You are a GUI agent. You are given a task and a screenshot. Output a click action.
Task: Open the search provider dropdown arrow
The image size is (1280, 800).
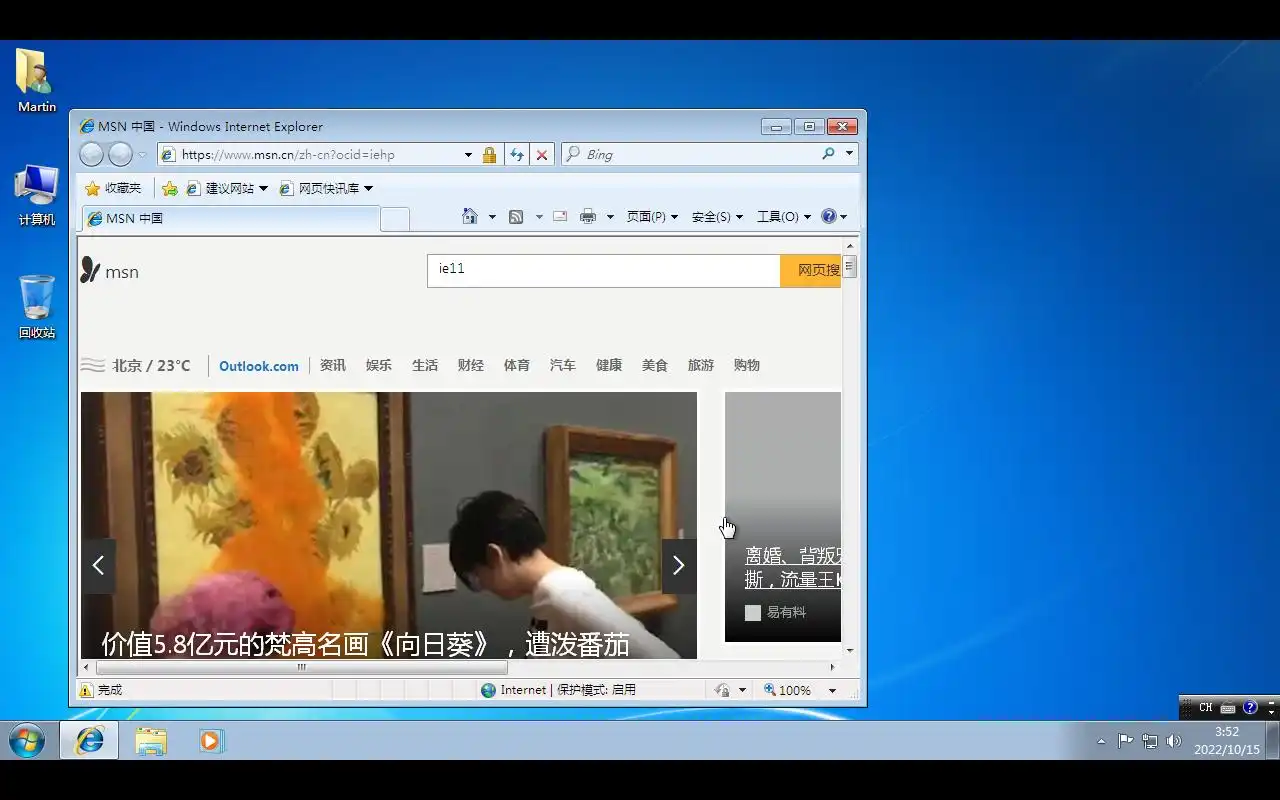point(849,154)
